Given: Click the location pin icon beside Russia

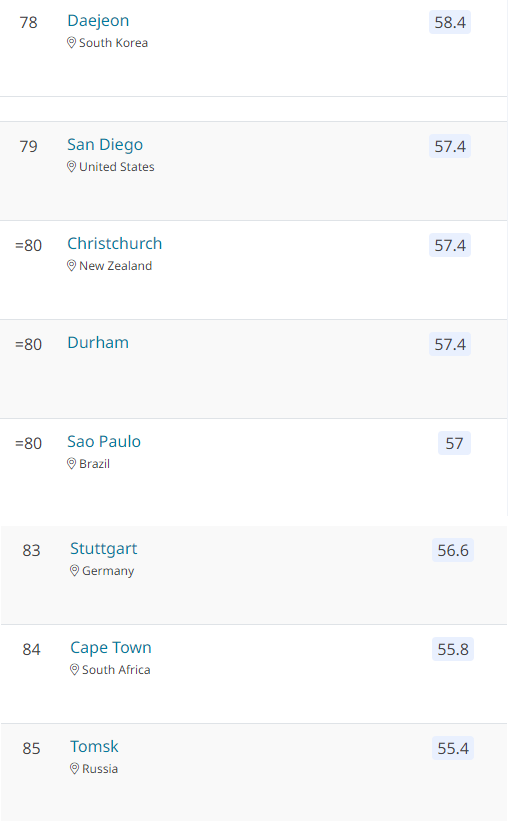Looking at the screenshot, I should tap(75, 769).
